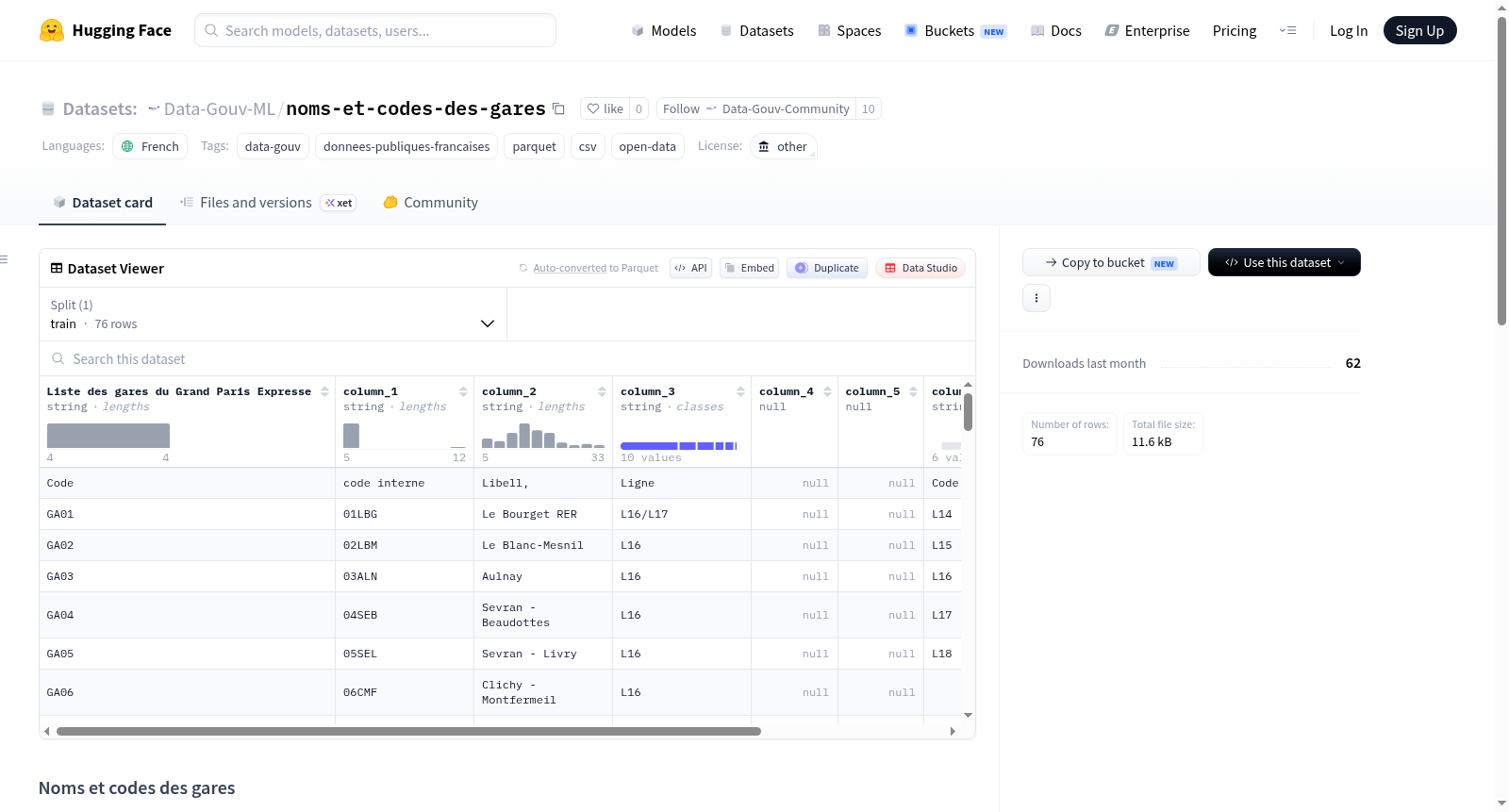Focus the Search this dataset field
1509x812 pixels.
click(507, 358)
